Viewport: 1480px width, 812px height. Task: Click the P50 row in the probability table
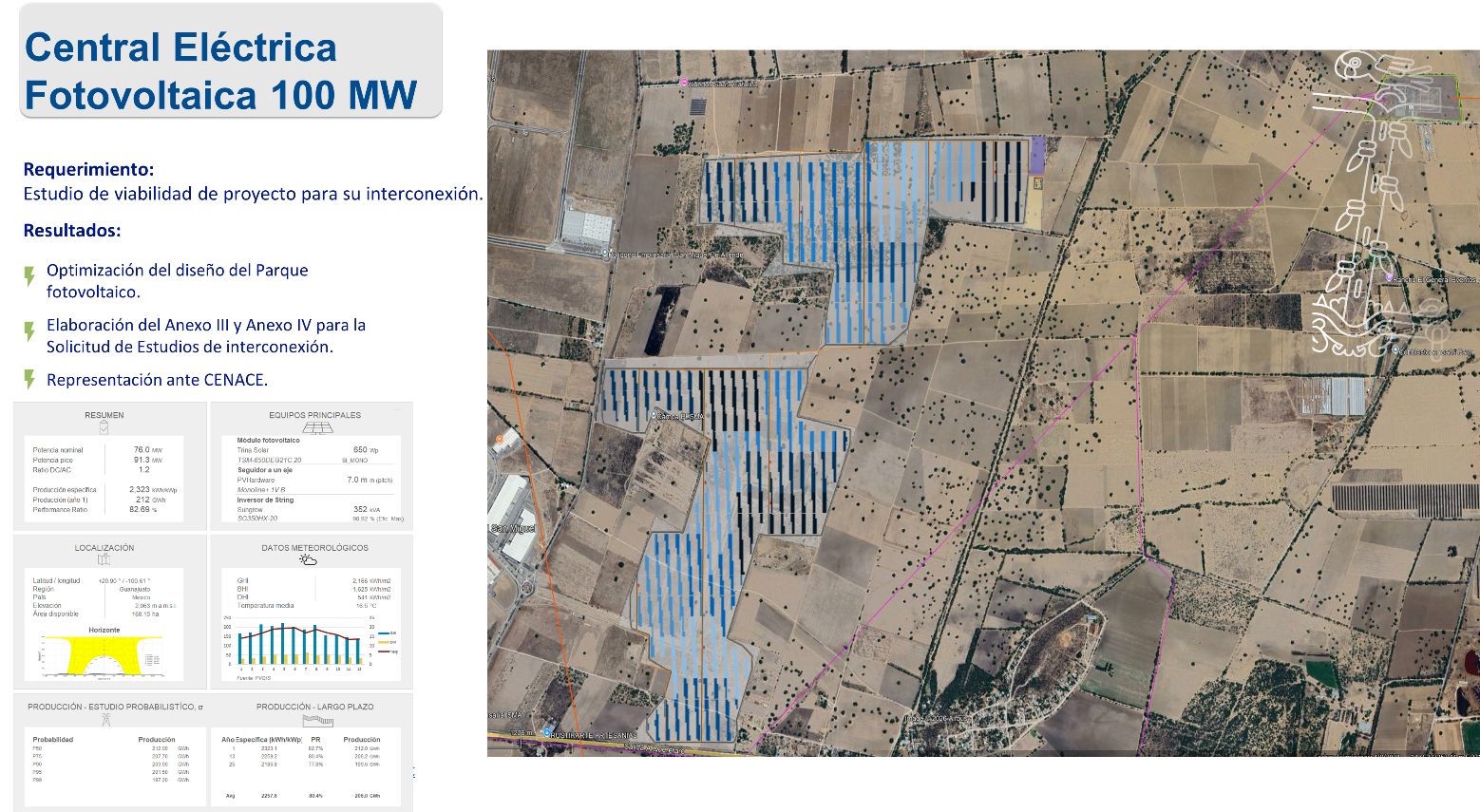(x=110, y=748)
